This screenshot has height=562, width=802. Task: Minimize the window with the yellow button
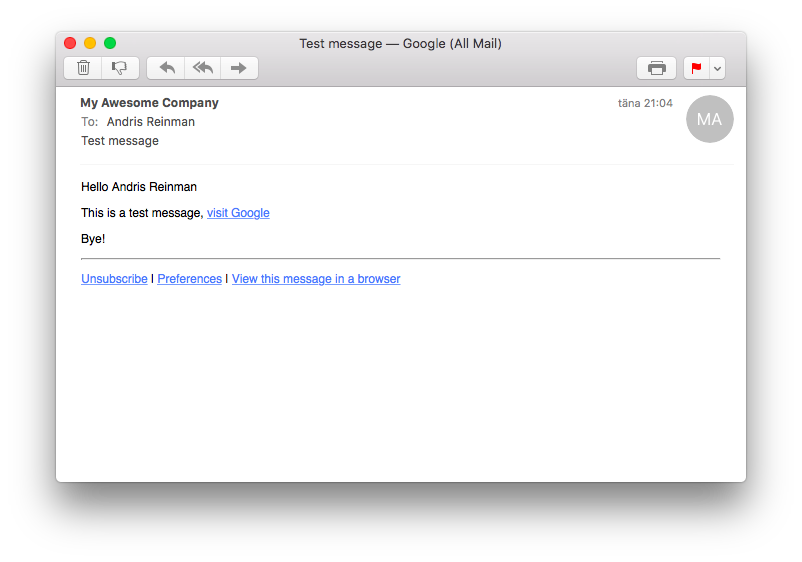coord(90,43)
